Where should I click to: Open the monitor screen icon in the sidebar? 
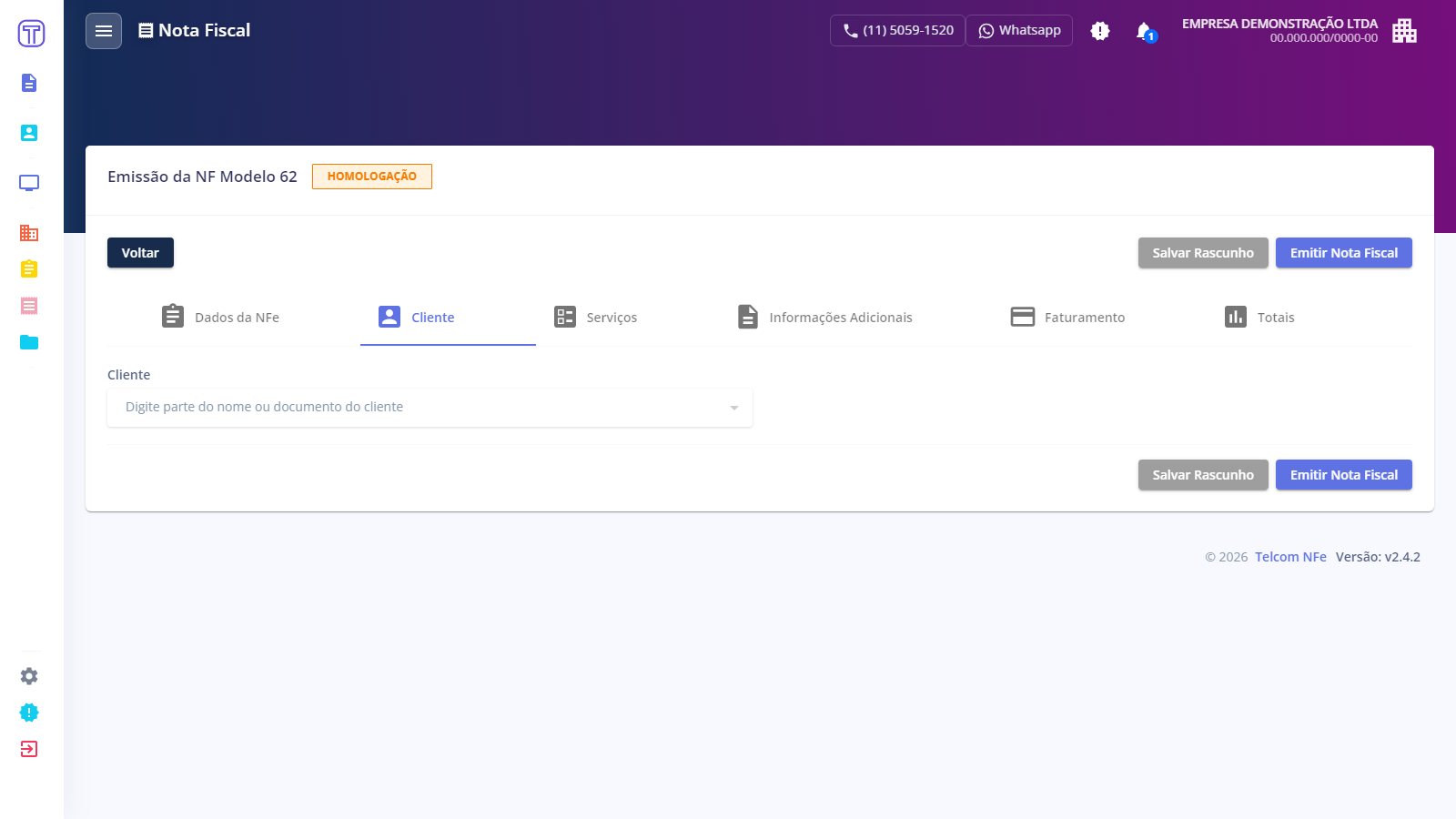click(x=29, y=183)
